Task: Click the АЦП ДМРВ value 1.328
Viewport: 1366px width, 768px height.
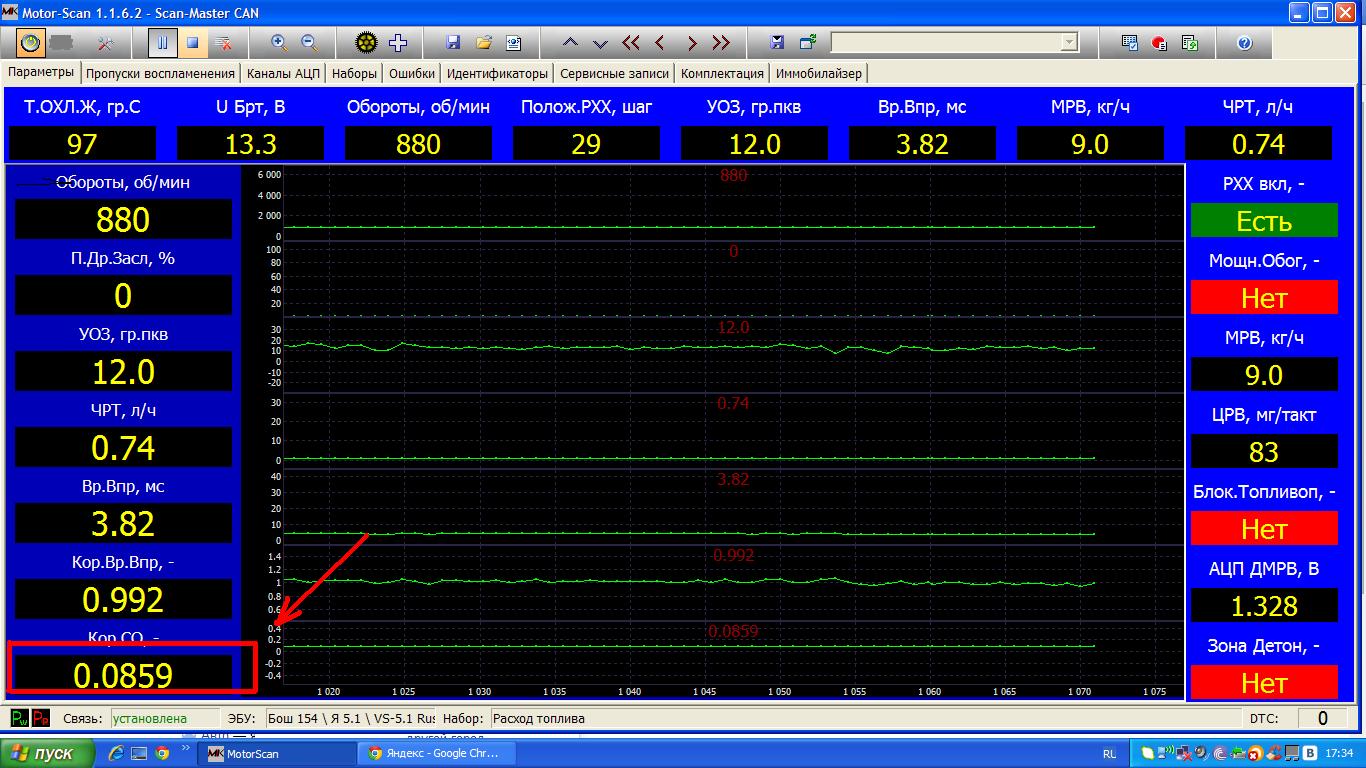Action: point(1264,605)
